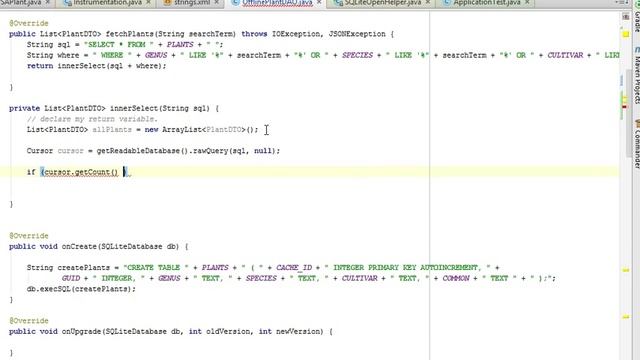Click 'IOException' in throws clause
640x360 pixels.
297,34
